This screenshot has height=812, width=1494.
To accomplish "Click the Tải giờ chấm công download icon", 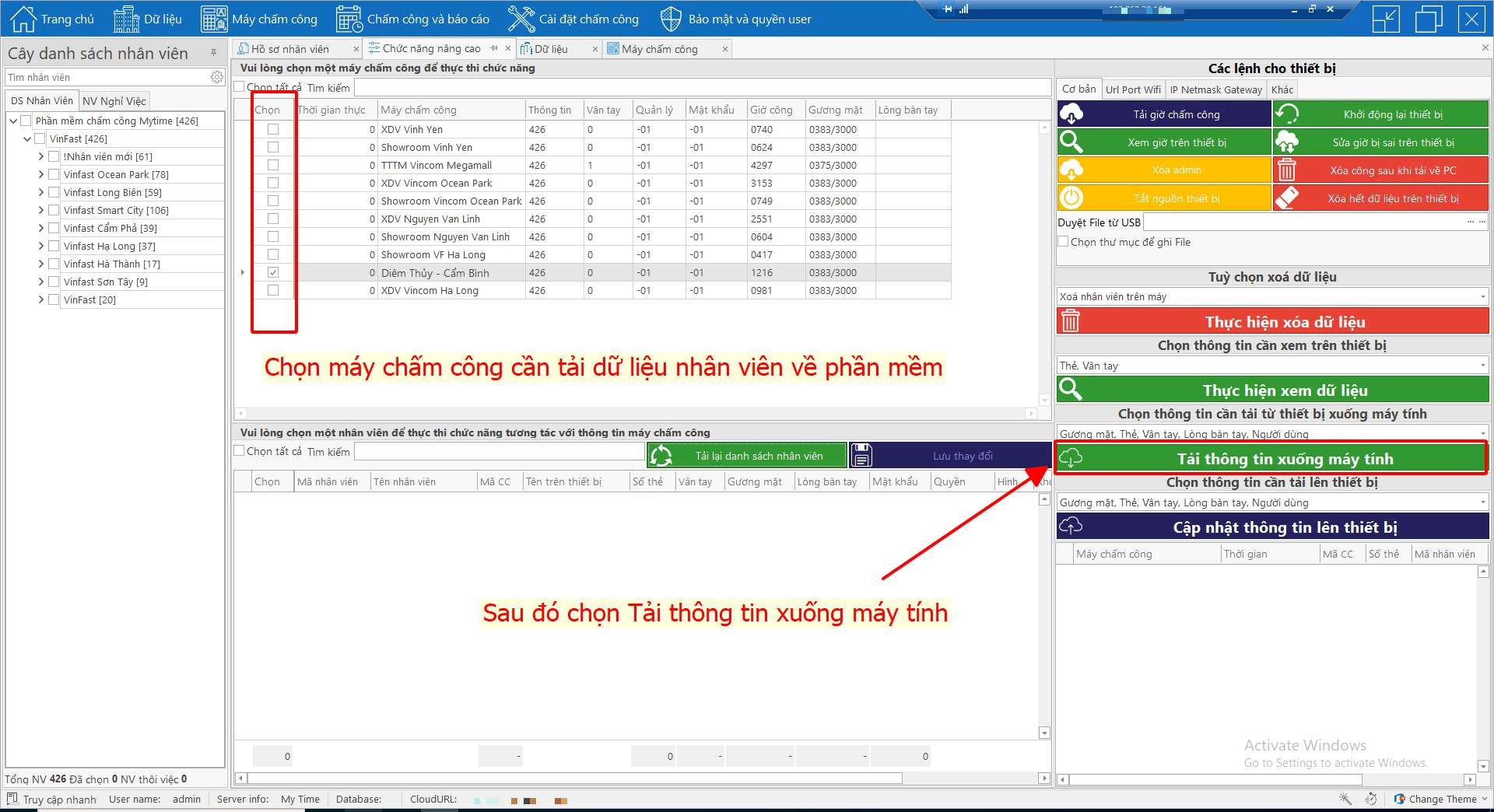I will (x=1071, y=114).
